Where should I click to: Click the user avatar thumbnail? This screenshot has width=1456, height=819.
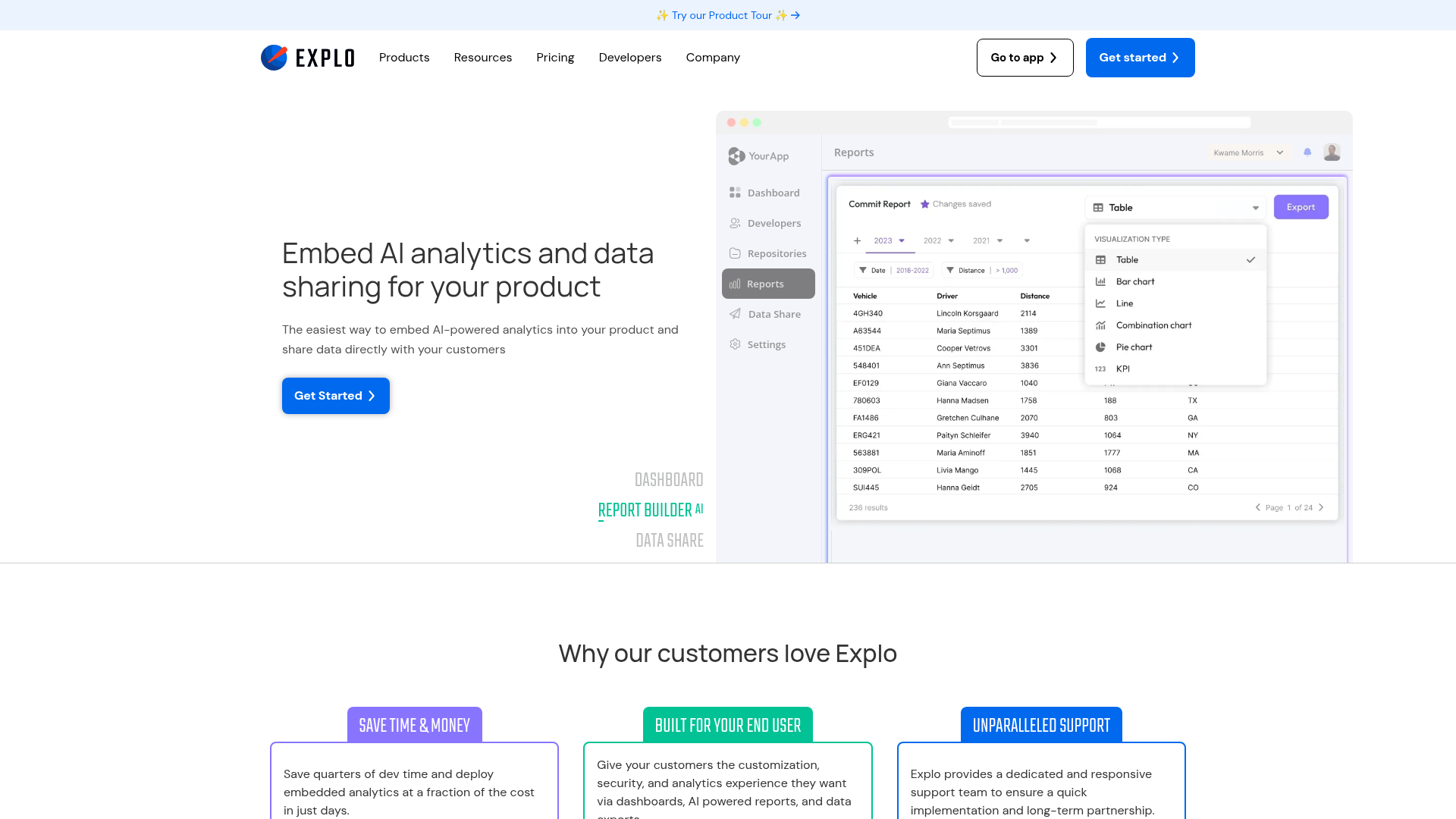(x=1332, y=152)
